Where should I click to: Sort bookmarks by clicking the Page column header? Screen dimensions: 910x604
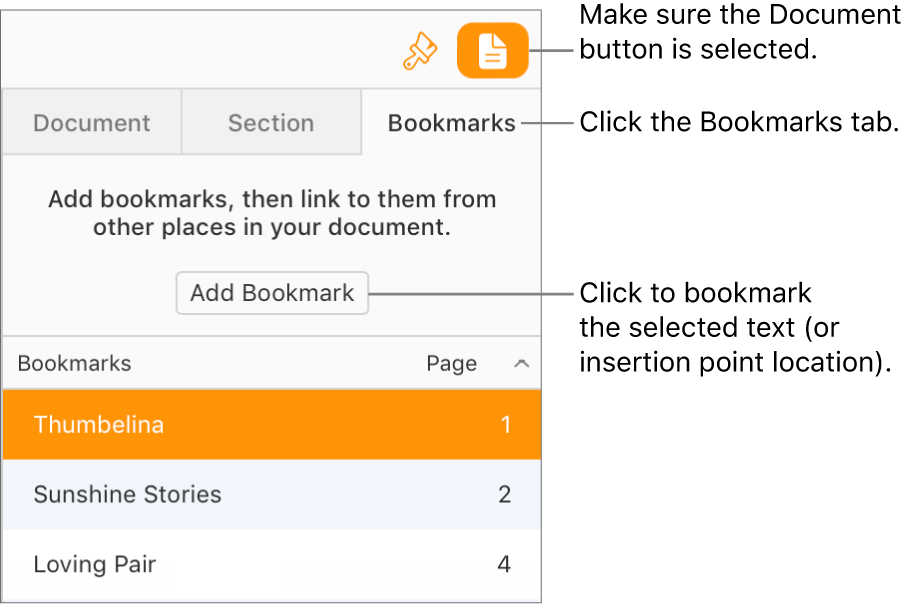click(x=451, y=364)
